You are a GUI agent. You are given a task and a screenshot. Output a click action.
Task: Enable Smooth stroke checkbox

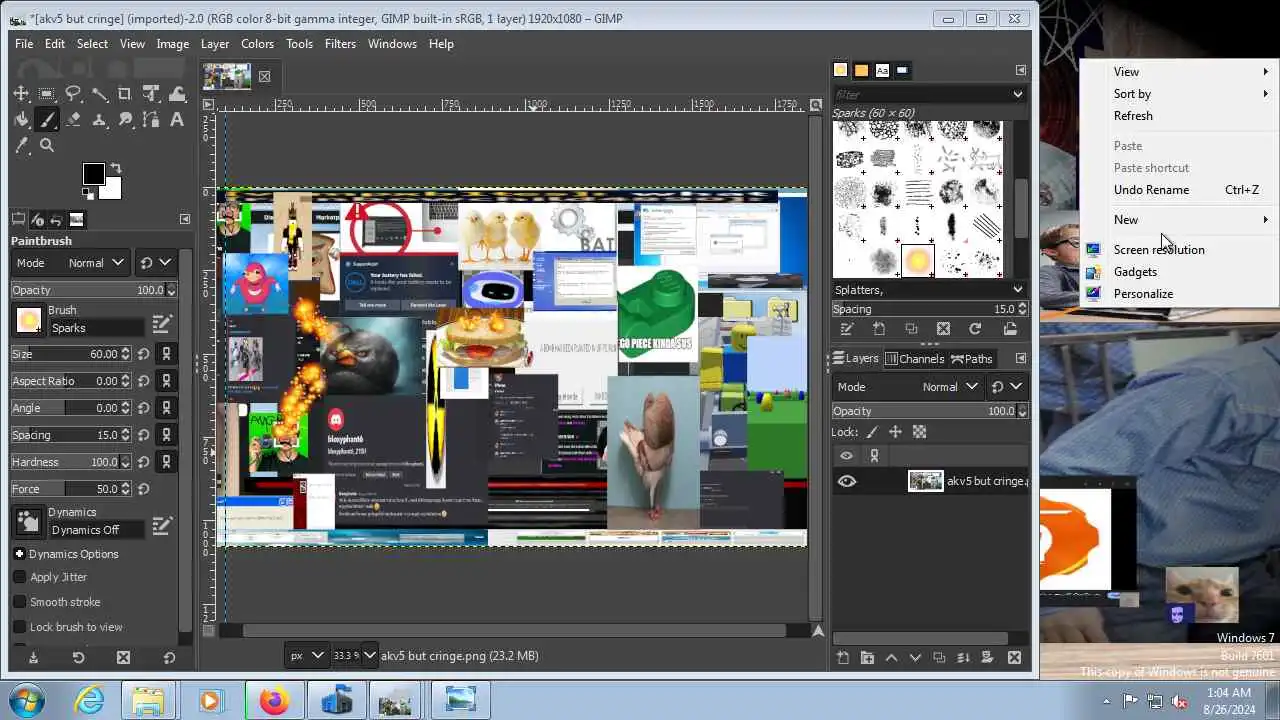tap(20, 602)
